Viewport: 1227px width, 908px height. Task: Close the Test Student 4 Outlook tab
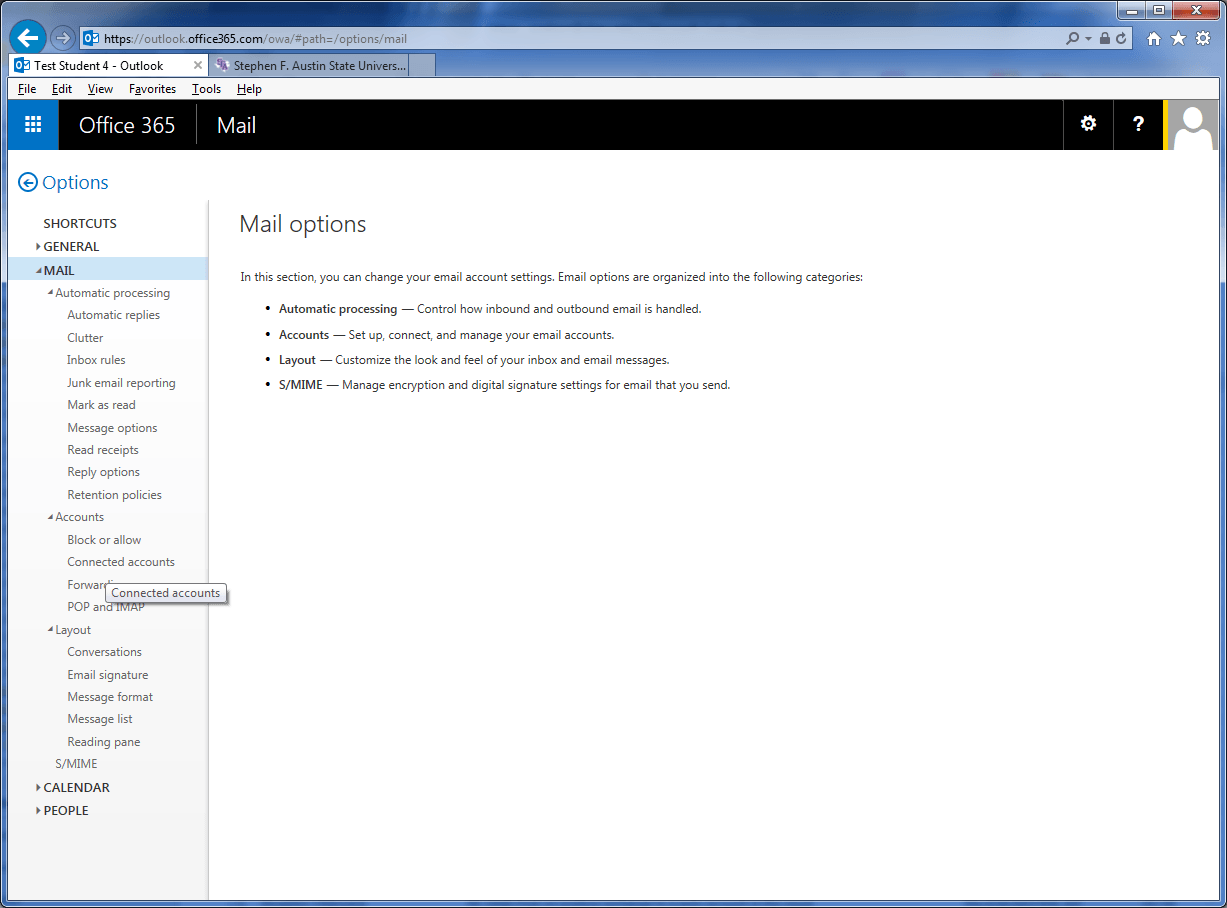click(197, 66)
